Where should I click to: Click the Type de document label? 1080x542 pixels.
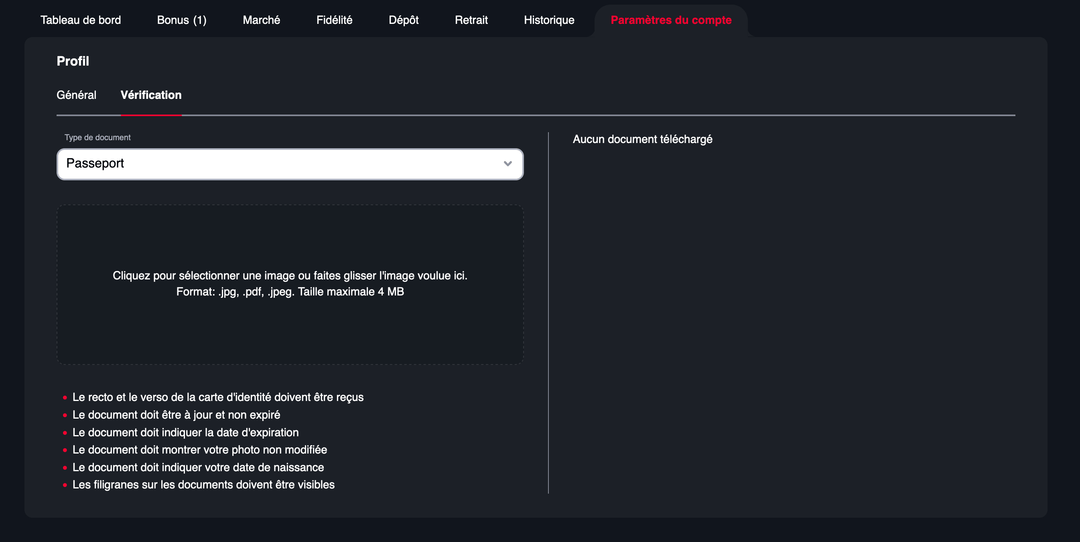(98, 138)
